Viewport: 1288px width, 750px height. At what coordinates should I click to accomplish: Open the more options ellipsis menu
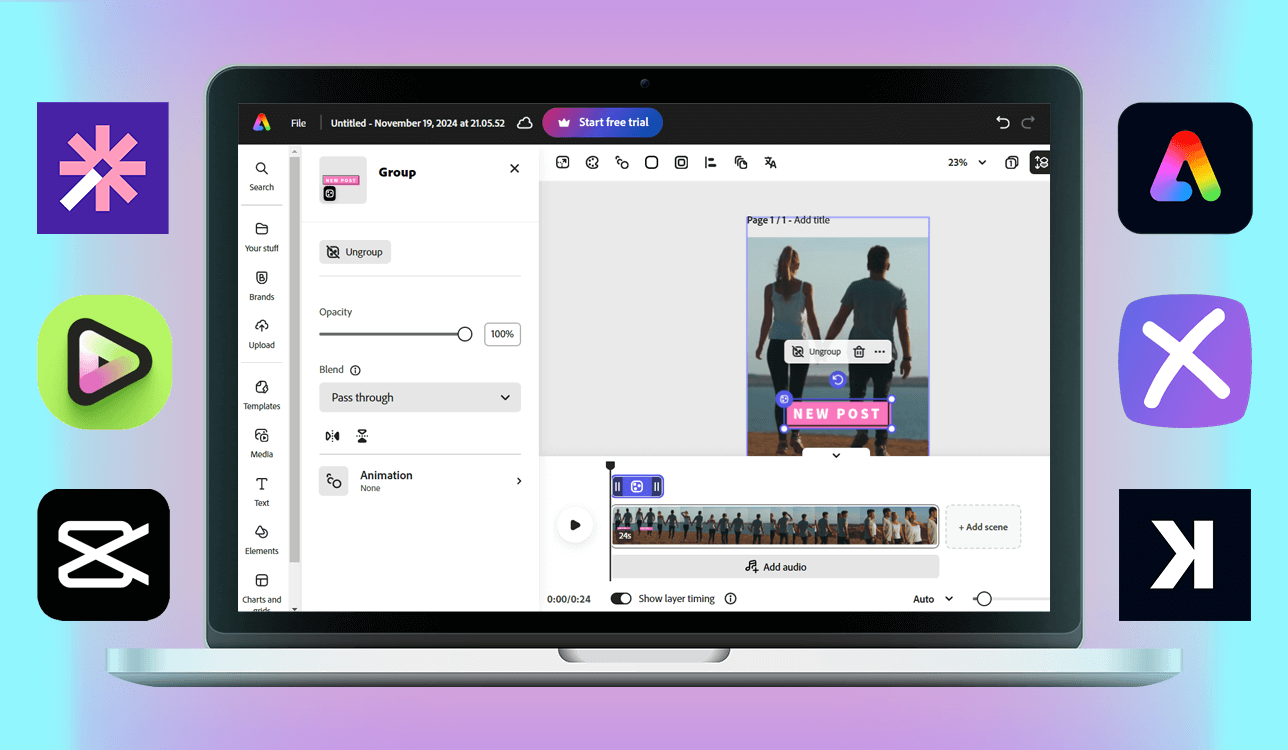click(x=880, y=352)
